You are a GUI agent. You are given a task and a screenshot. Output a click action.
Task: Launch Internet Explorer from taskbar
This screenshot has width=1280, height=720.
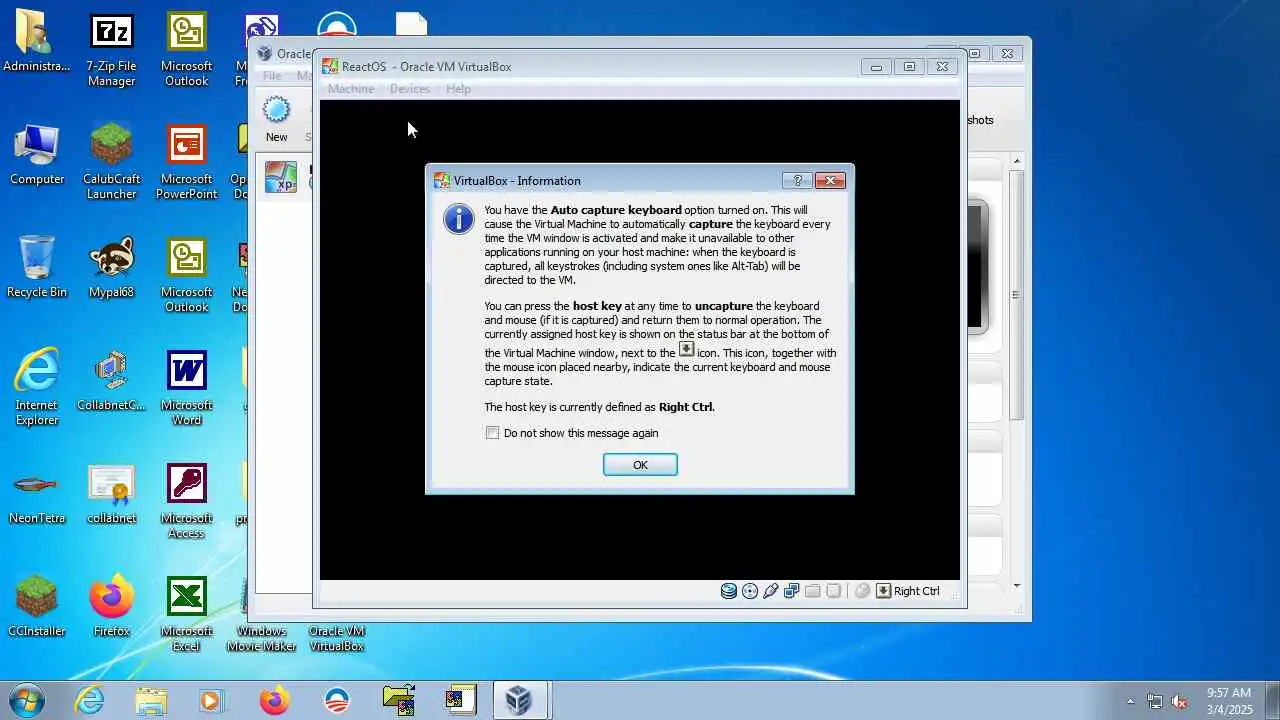click(x=90, y=700)
